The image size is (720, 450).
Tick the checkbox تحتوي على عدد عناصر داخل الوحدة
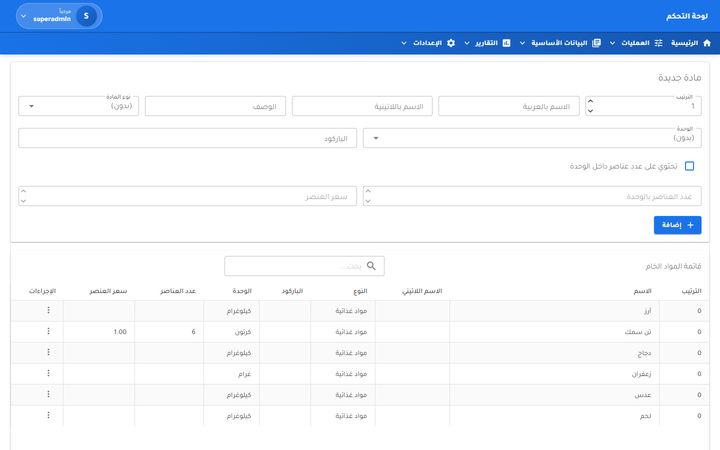point(689,166)
